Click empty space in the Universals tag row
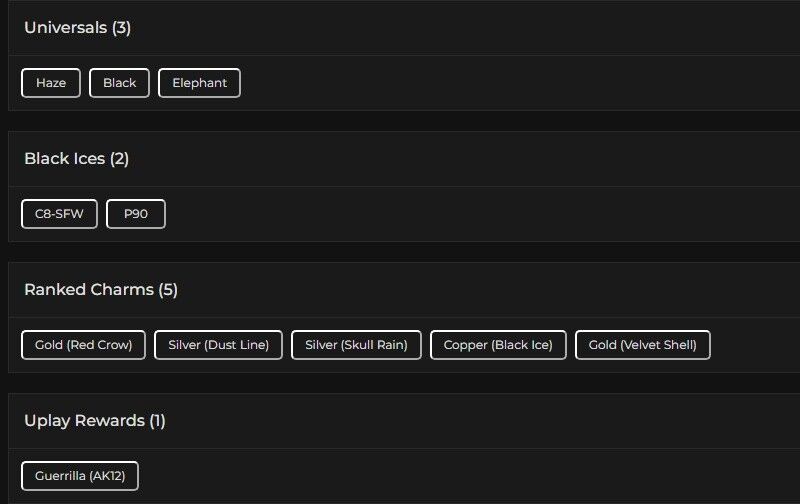 click(x=500, y=83)
